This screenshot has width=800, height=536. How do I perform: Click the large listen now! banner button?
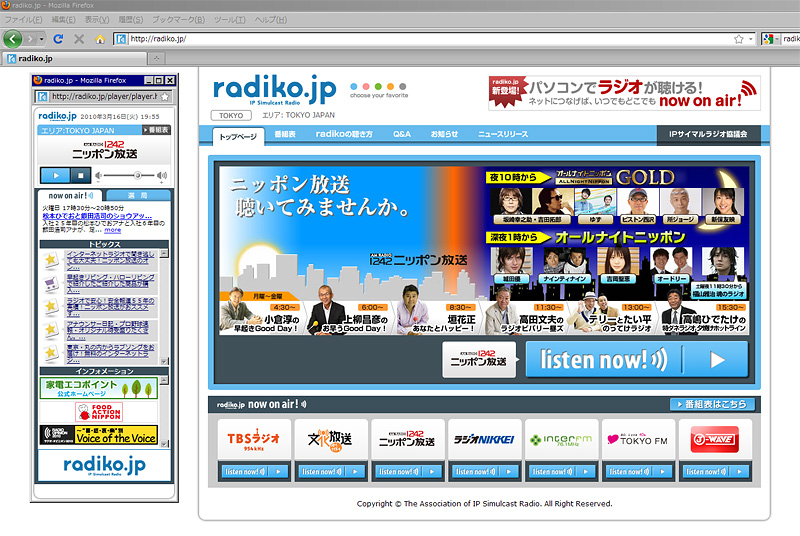[636, 360]
